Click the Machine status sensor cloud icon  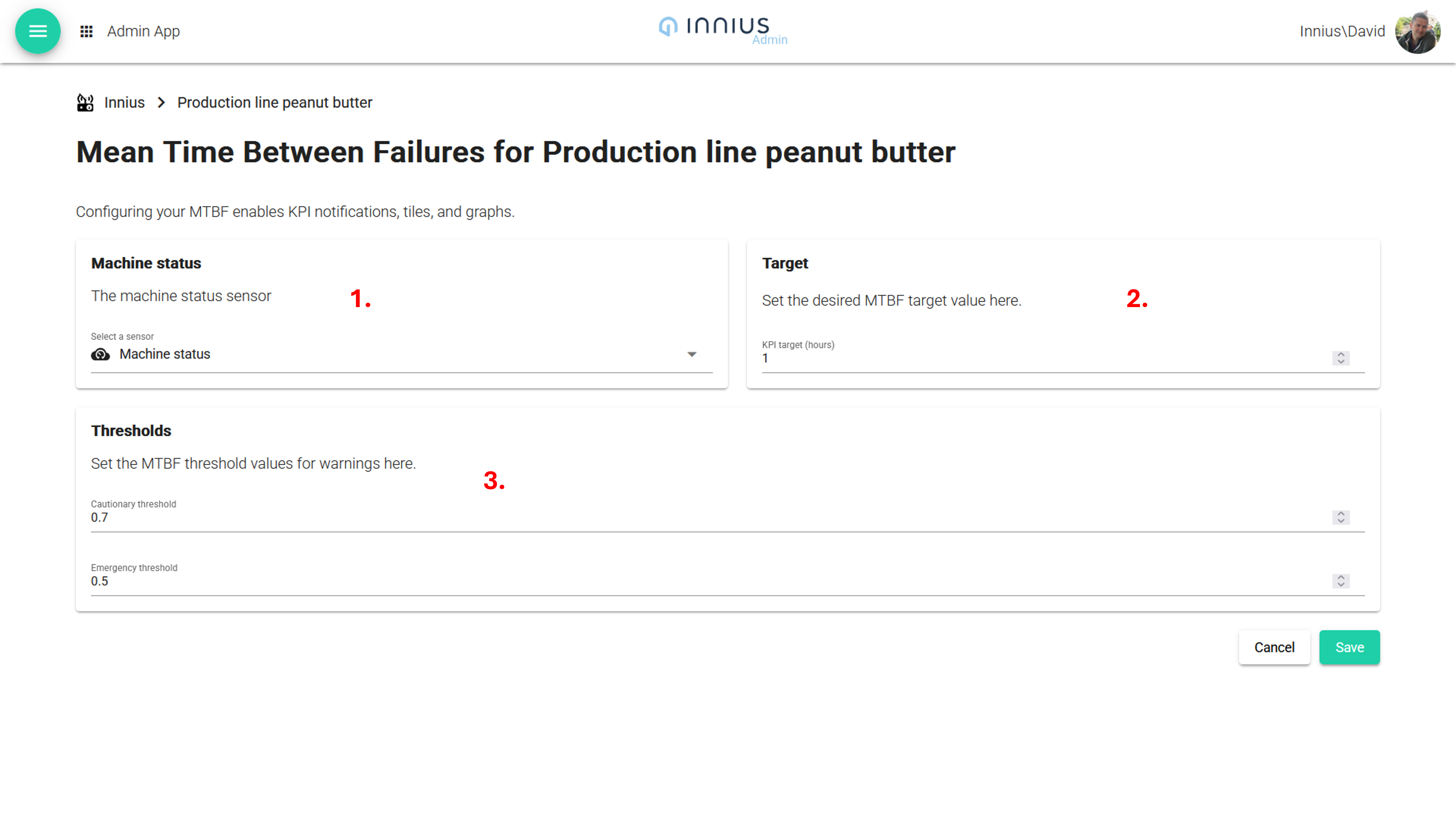pyautogui.click(x=101, y=354)
